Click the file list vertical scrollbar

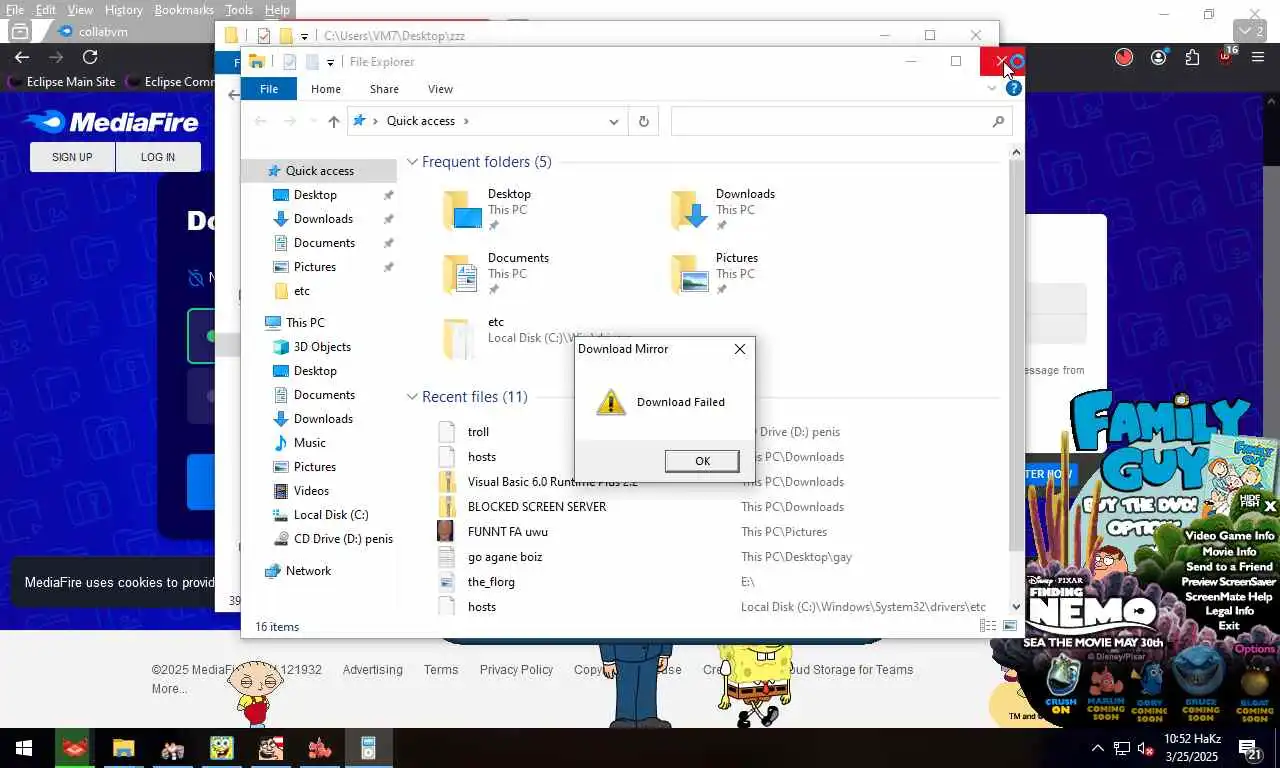click(1016, 379)
